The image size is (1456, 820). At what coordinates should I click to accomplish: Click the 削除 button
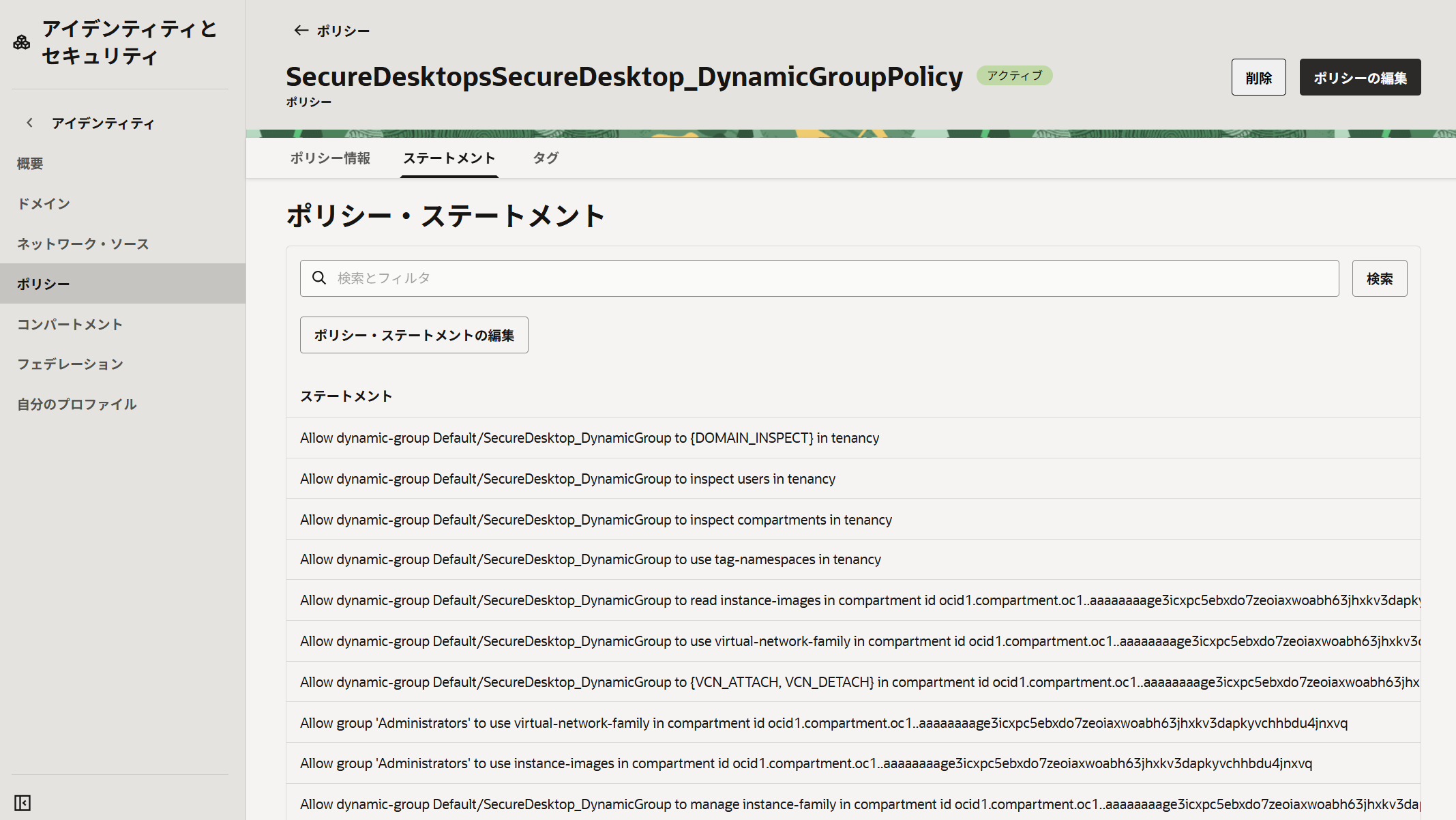point(1258,76)
